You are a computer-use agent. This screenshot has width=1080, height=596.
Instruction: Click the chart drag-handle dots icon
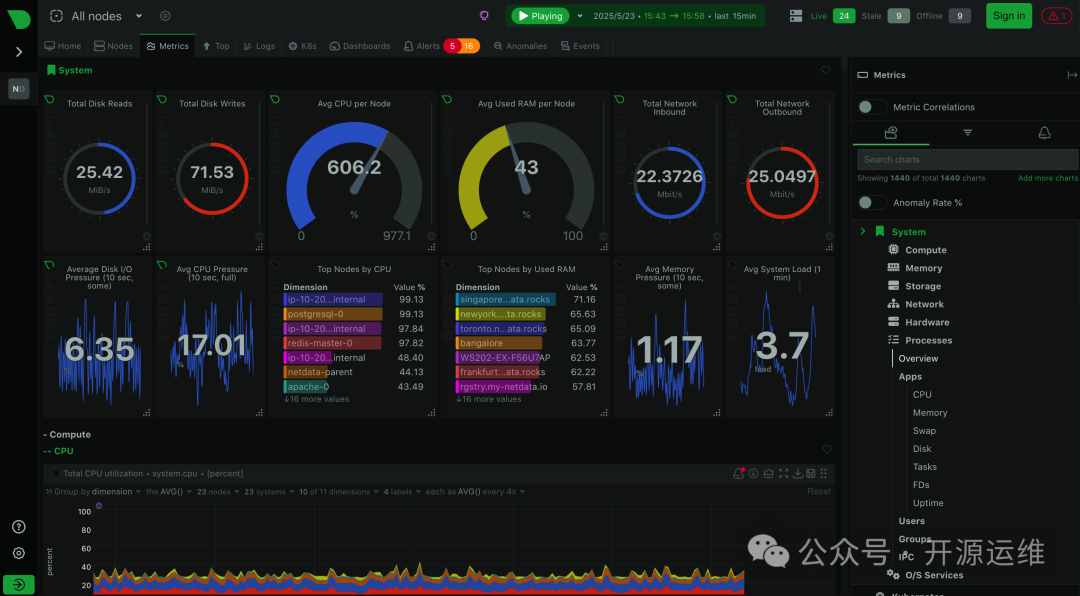pyautogui.click(x=824, y=473)
